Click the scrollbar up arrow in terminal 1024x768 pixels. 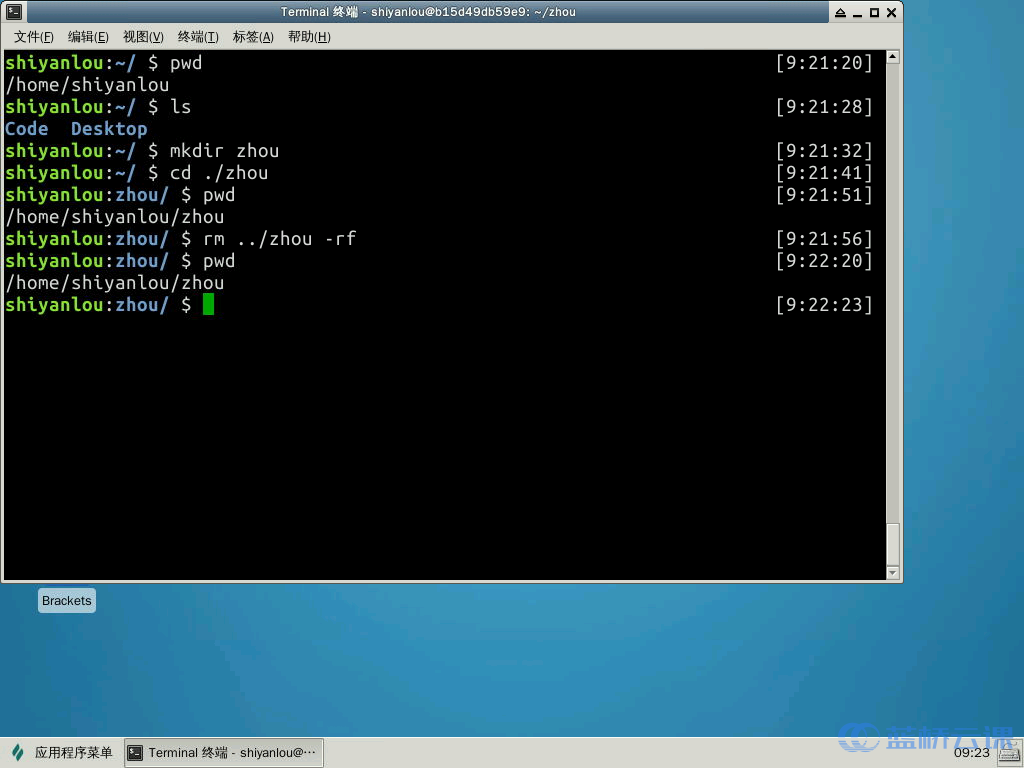893,57
